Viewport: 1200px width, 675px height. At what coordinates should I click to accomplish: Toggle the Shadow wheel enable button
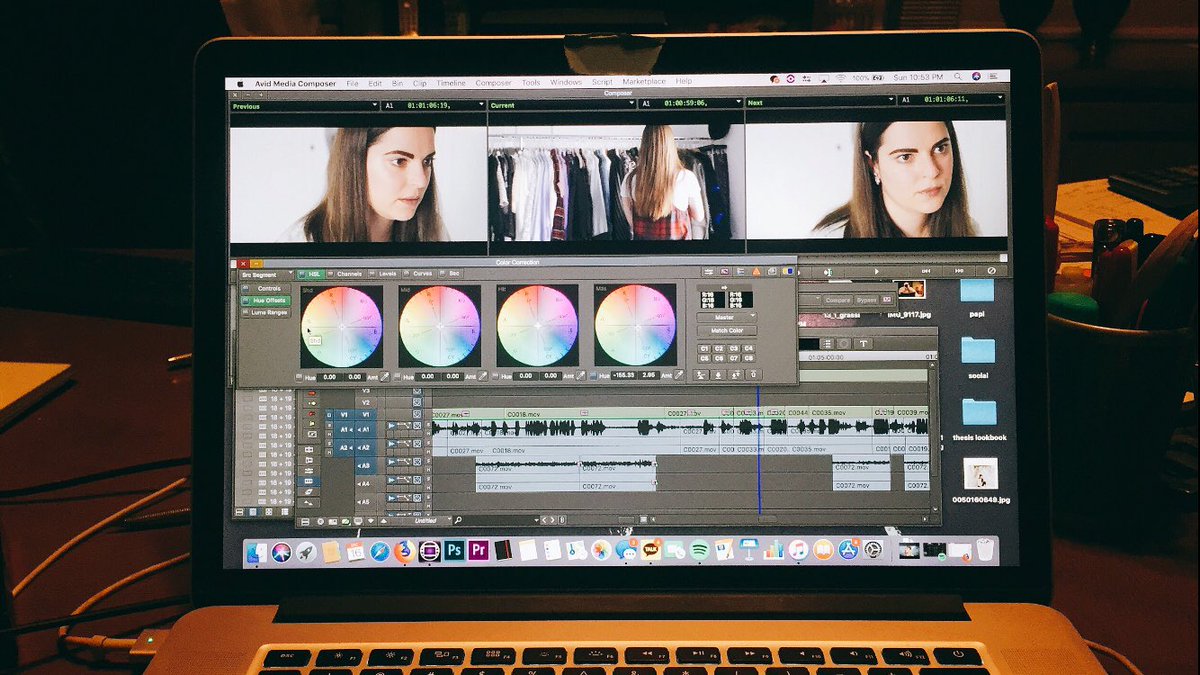299,376
